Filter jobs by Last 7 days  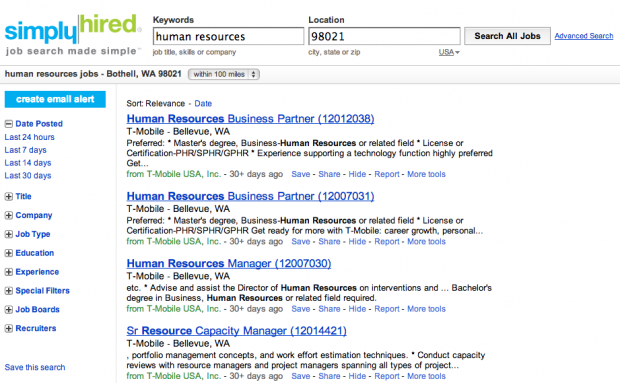click(25, 150)
